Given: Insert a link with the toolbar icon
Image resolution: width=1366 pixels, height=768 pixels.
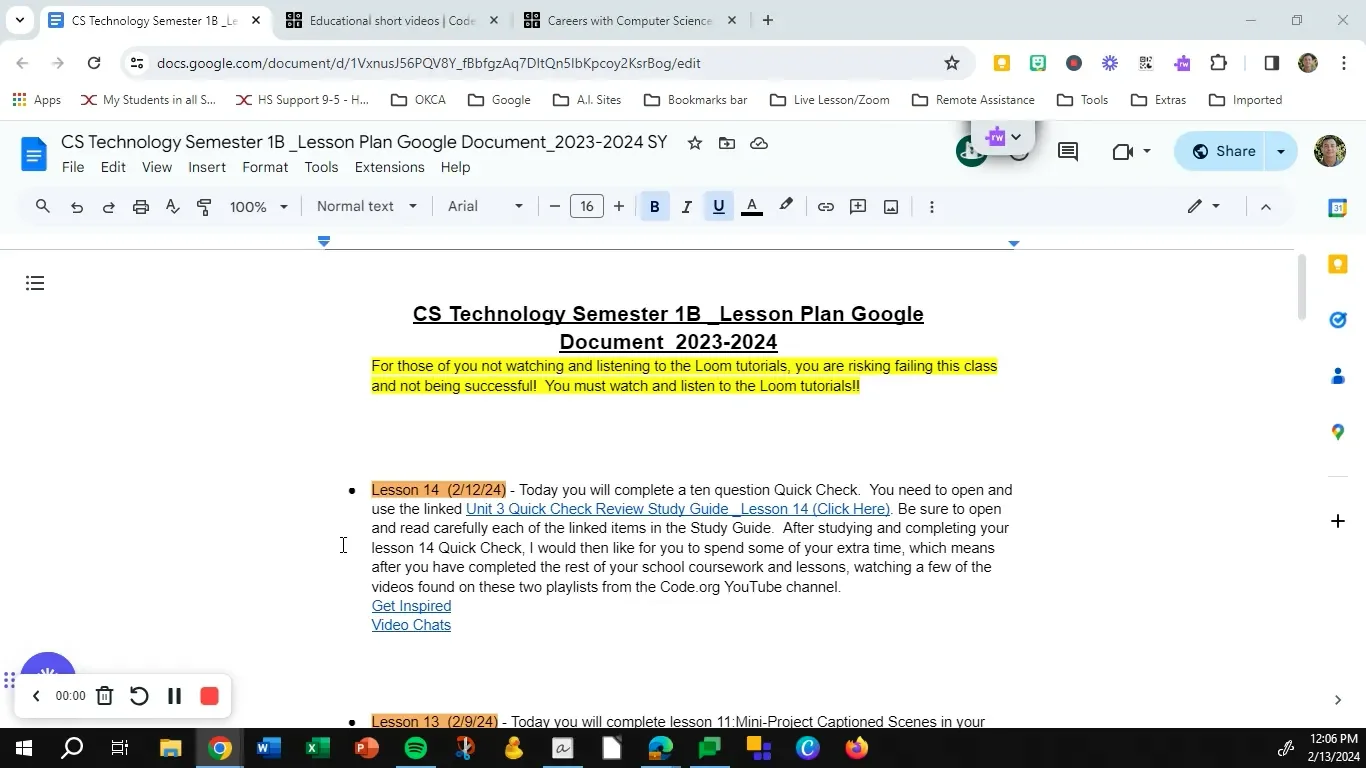Looking at the screenshot, I should pyautogui.click(x=825, y=207).
